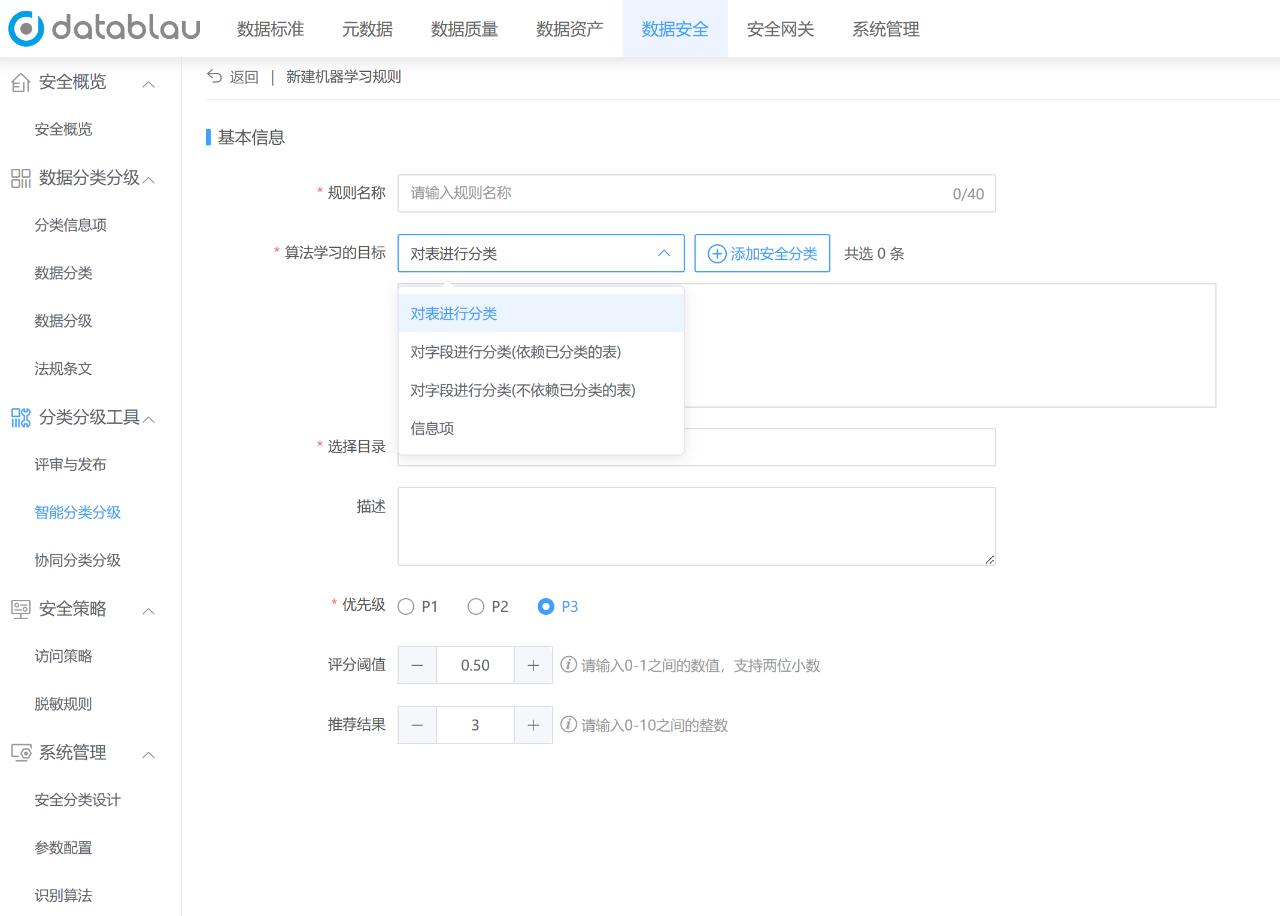This screenshot has width=1280, height=916.
Task: Click the databau logo icon
Action: pos(26,29)
